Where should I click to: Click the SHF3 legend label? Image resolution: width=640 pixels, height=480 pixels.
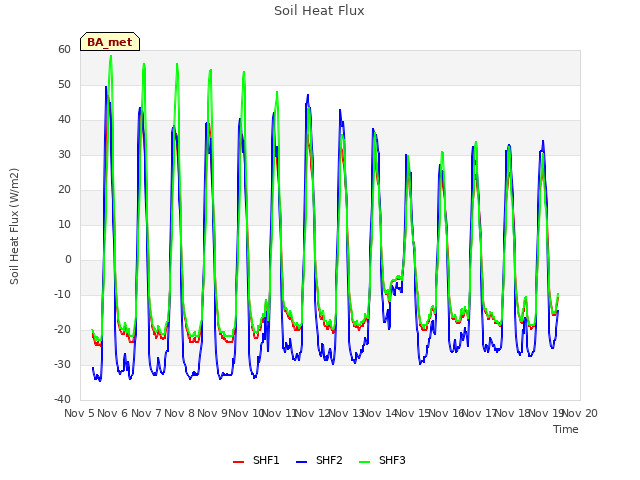[x=392, y=460]
